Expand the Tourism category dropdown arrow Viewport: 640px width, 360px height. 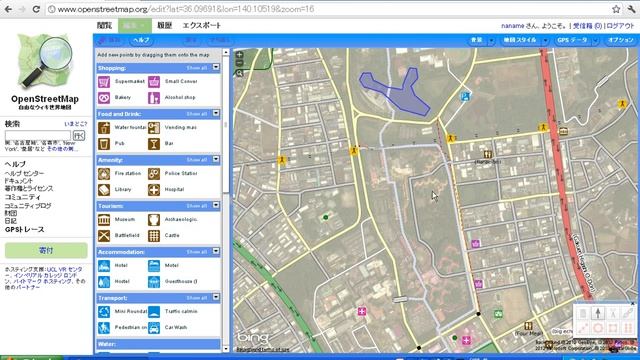point(216,205)
